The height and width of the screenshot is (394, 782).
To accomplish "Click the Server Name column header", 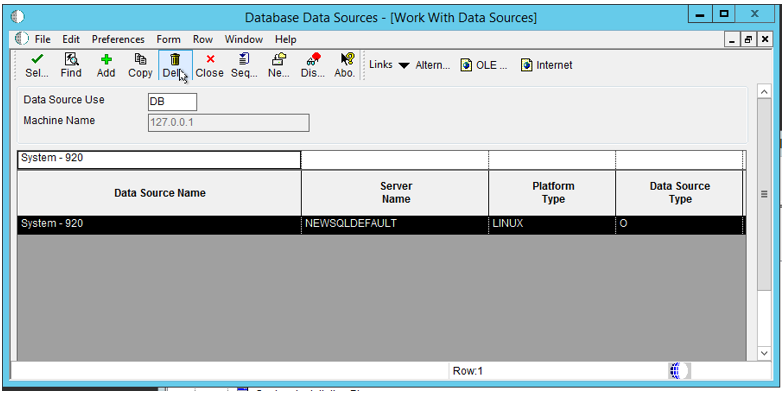I will pyautogui.click(x=395, y=193).
